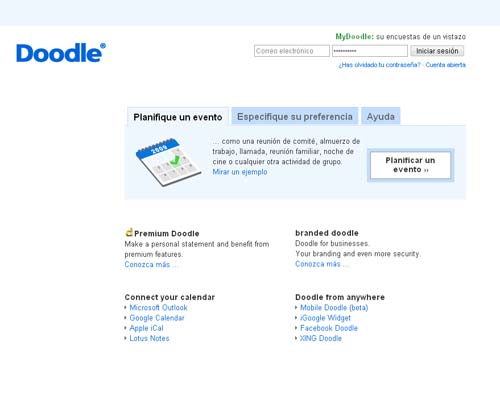Open the Mirar un ejemplo link
500x400 pixels.
click(240, 172)
